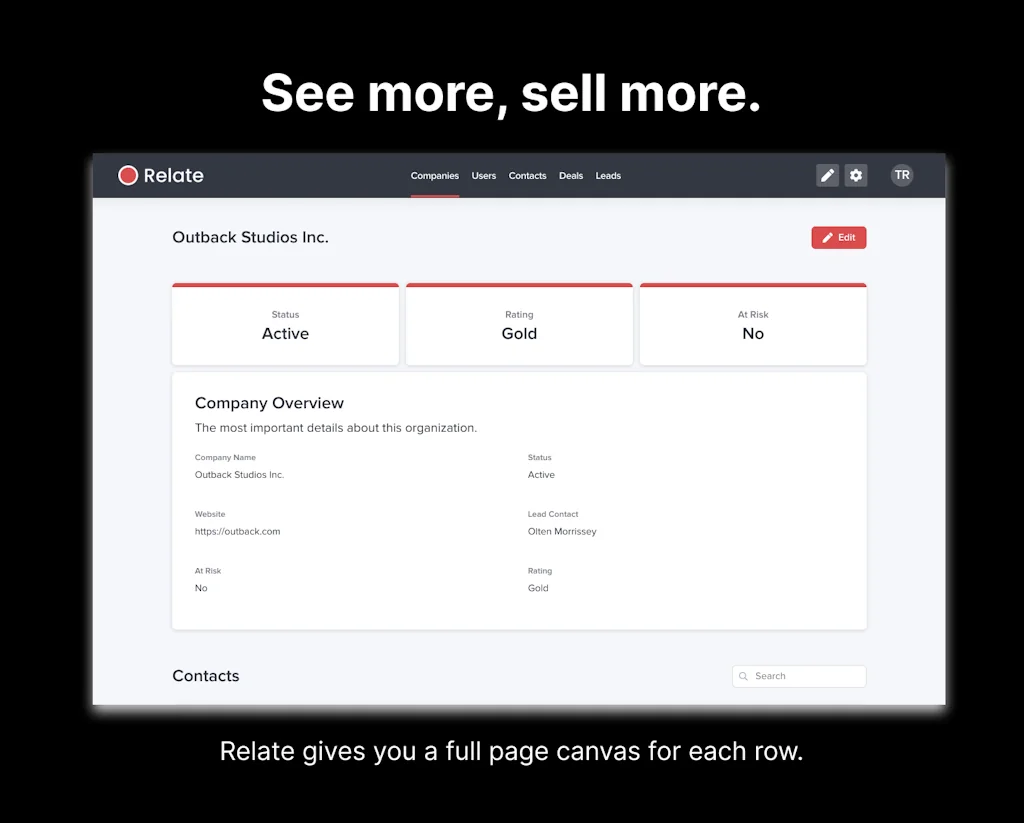
Task: Switch to the Companies tab
Action: click(435, 176)
